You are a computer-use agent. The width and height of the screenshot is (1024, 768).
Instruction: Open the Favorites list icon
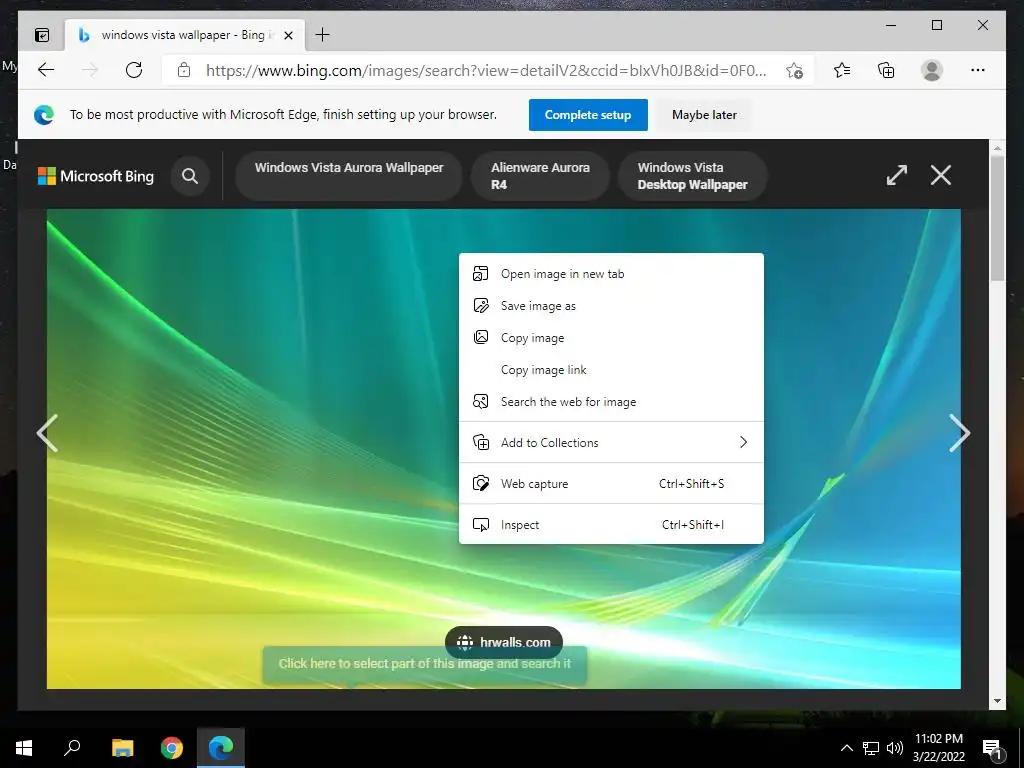click(842, 70)
